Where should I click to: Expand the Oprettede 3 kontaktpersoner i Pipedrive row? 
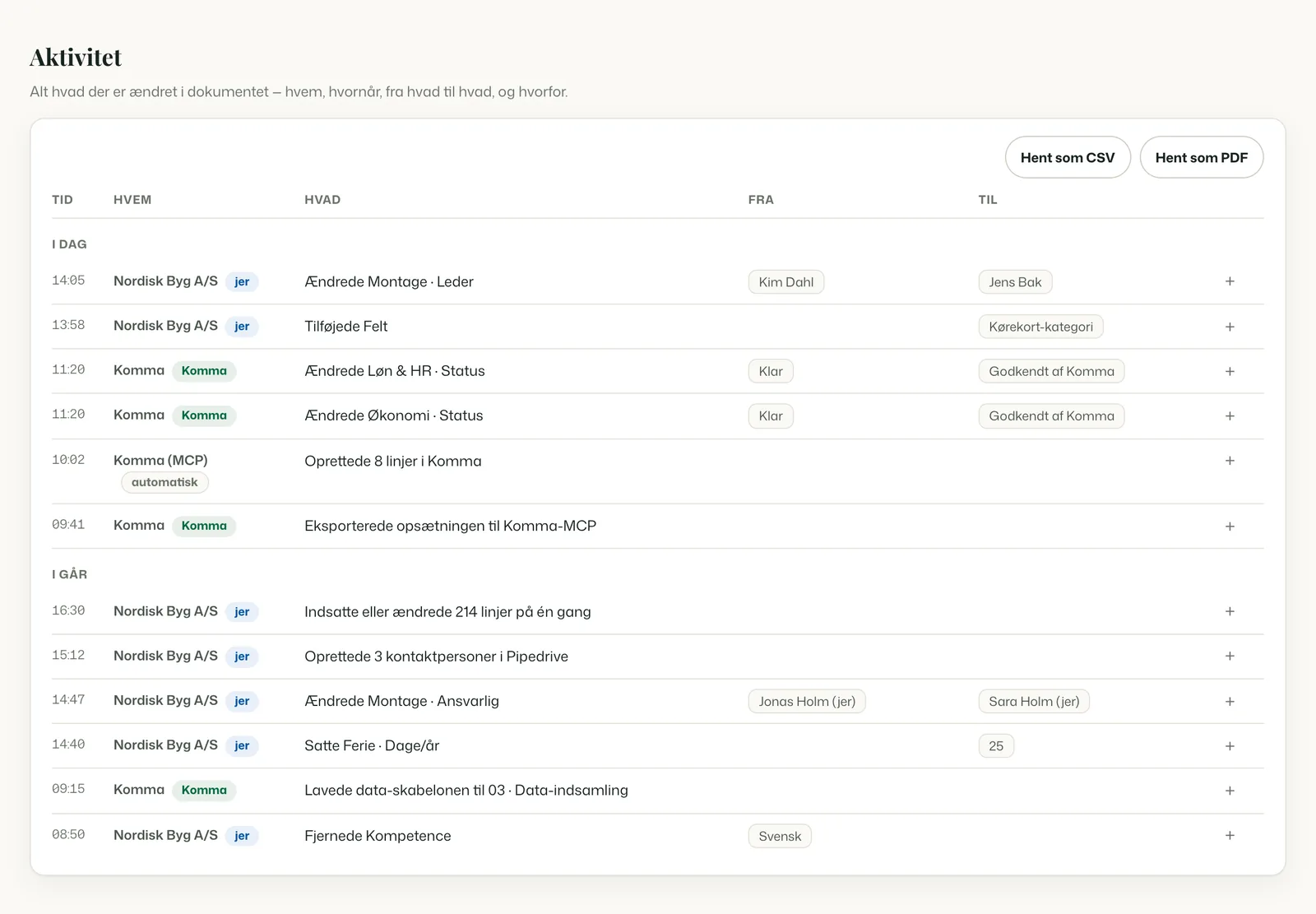click(1230, 656)
